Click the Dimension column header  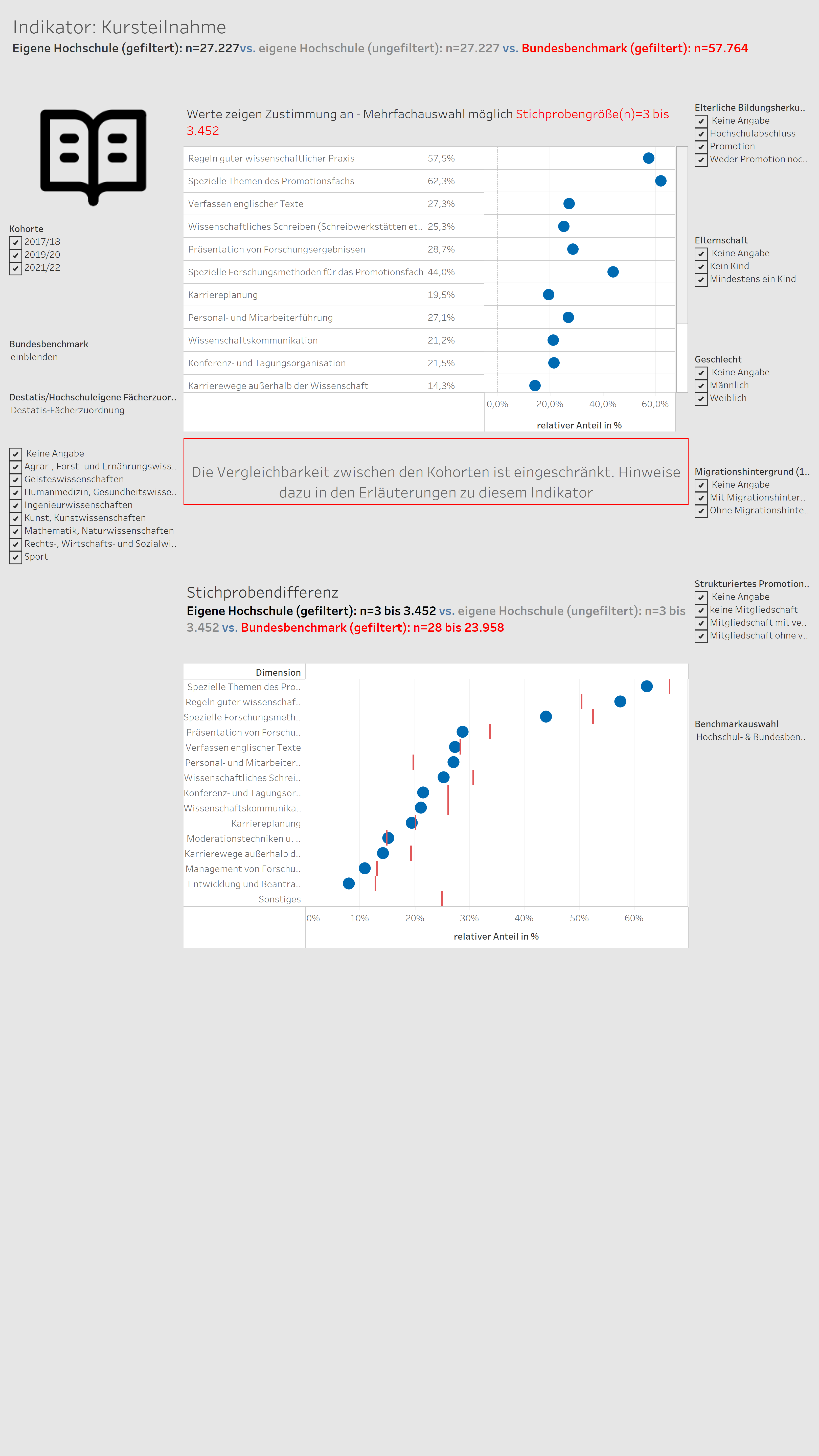(278, 673)
